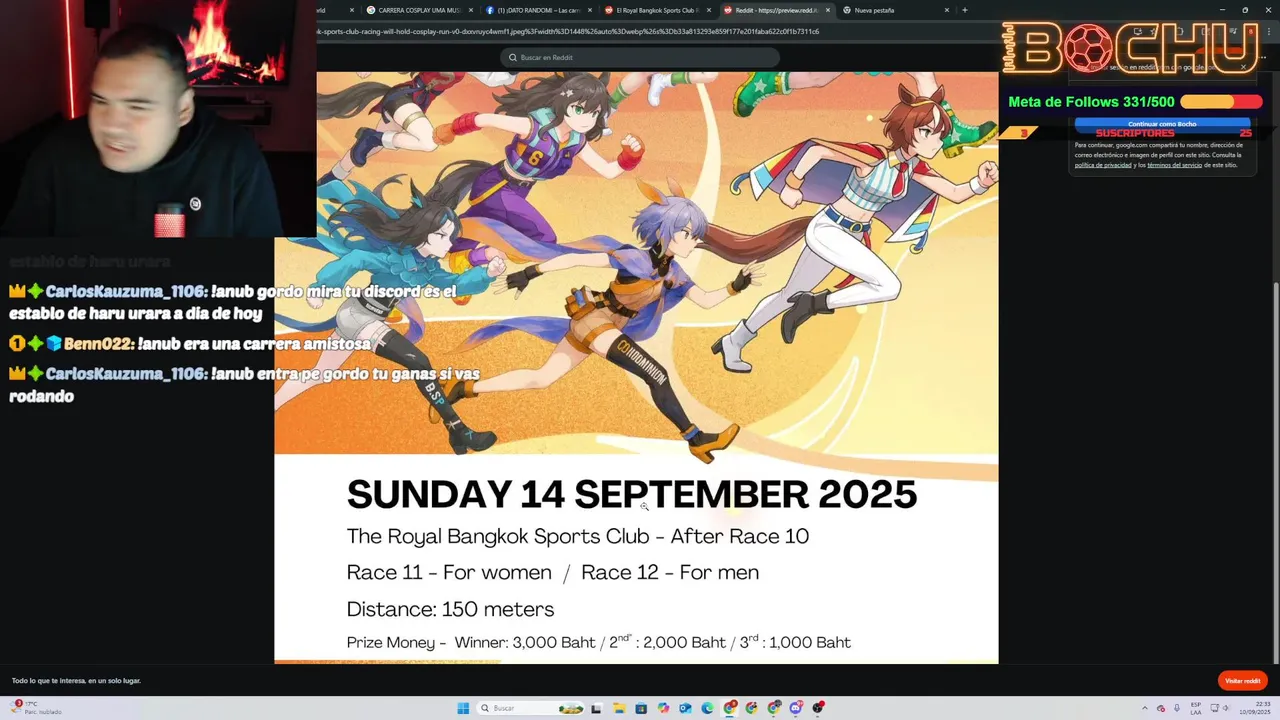
Task: Switch to the active Chrome taskbar icon
Action: click(729, 708)
